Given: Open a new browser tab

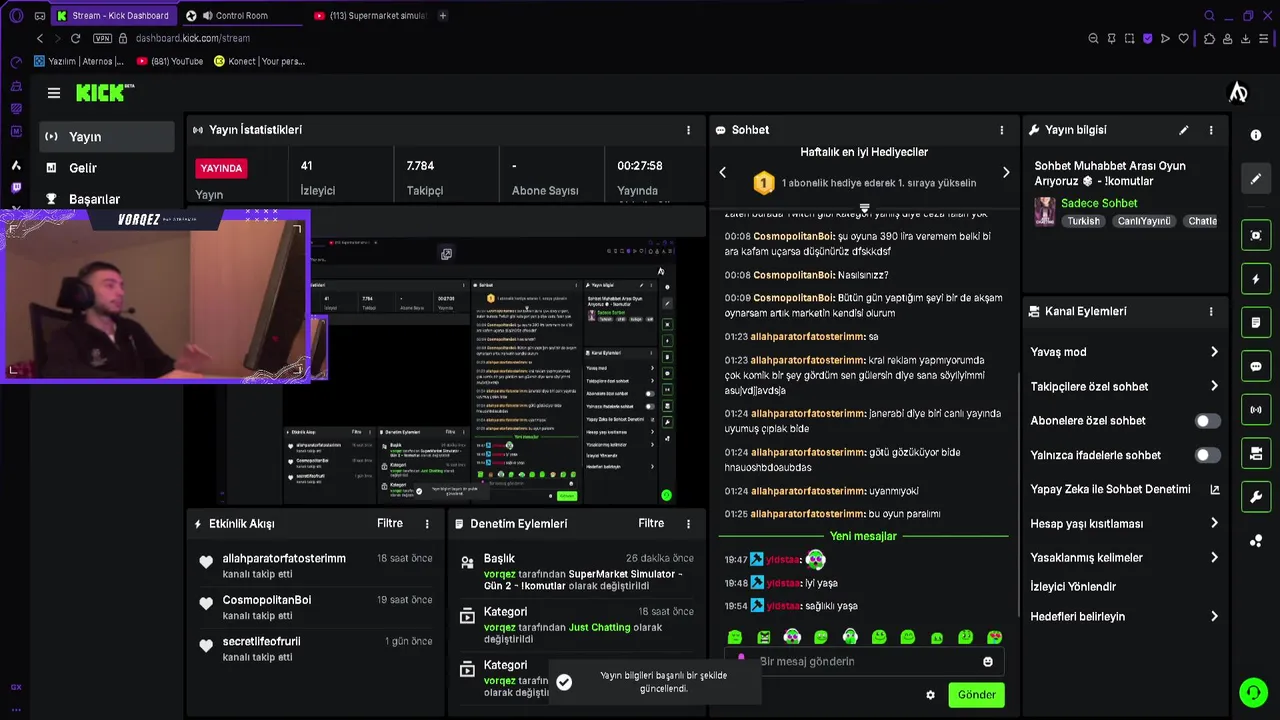Looking at the screenshot, I should (x=443, y=16).
